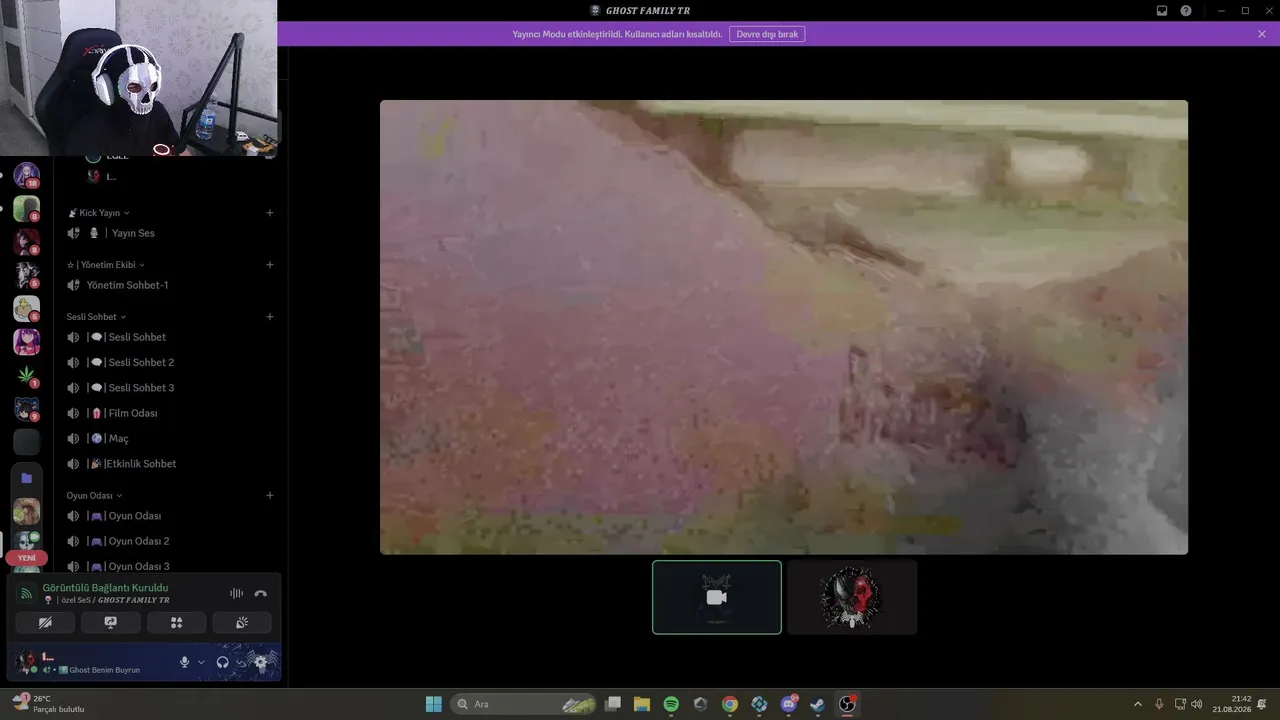Open the yellow duck server icon
Viewport: 1280px width, 720px height.
click(27, 309)
